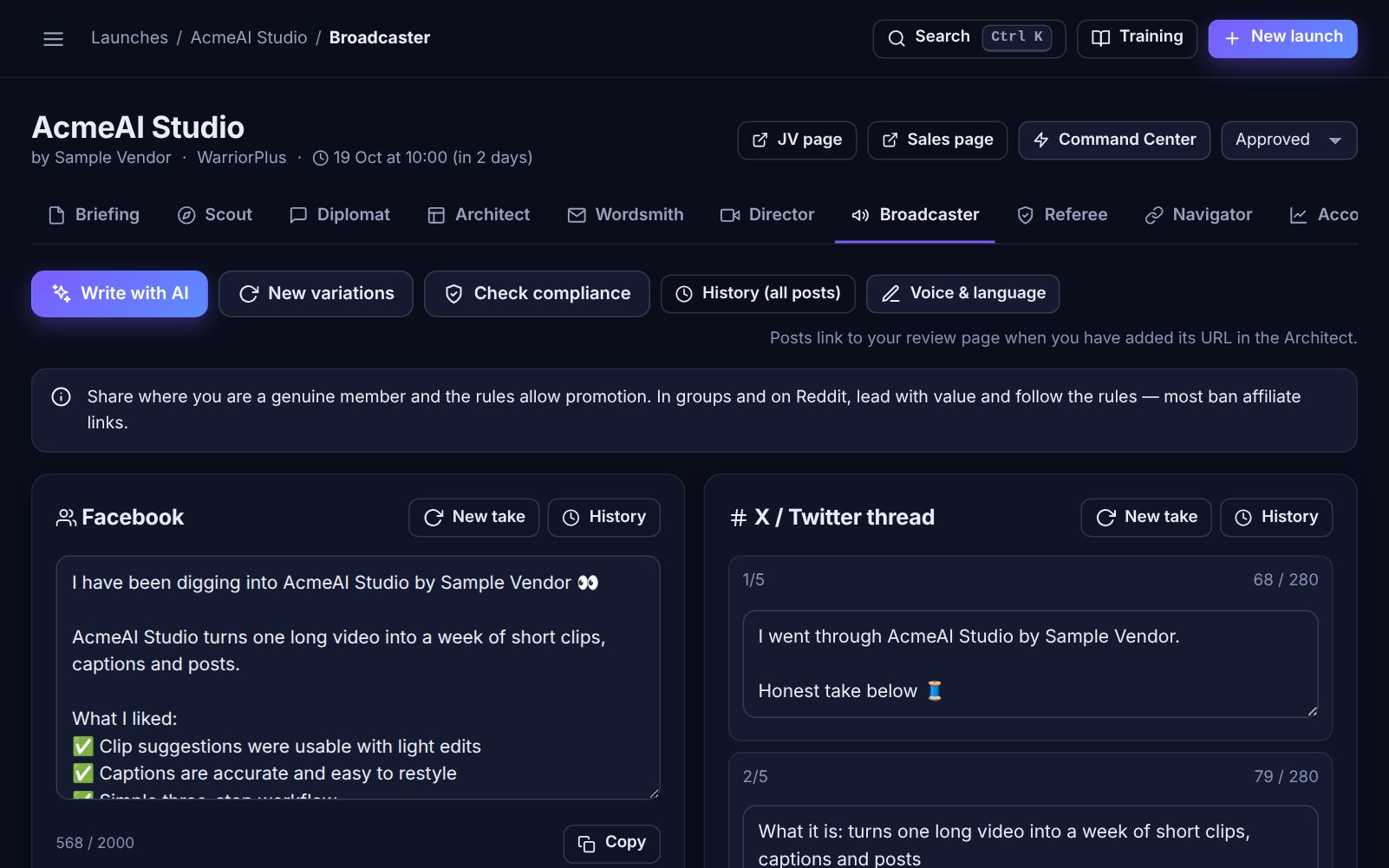The image size is (1389, 868).
Task: Switch to the Briefing tab
Action: coord(94,215)
